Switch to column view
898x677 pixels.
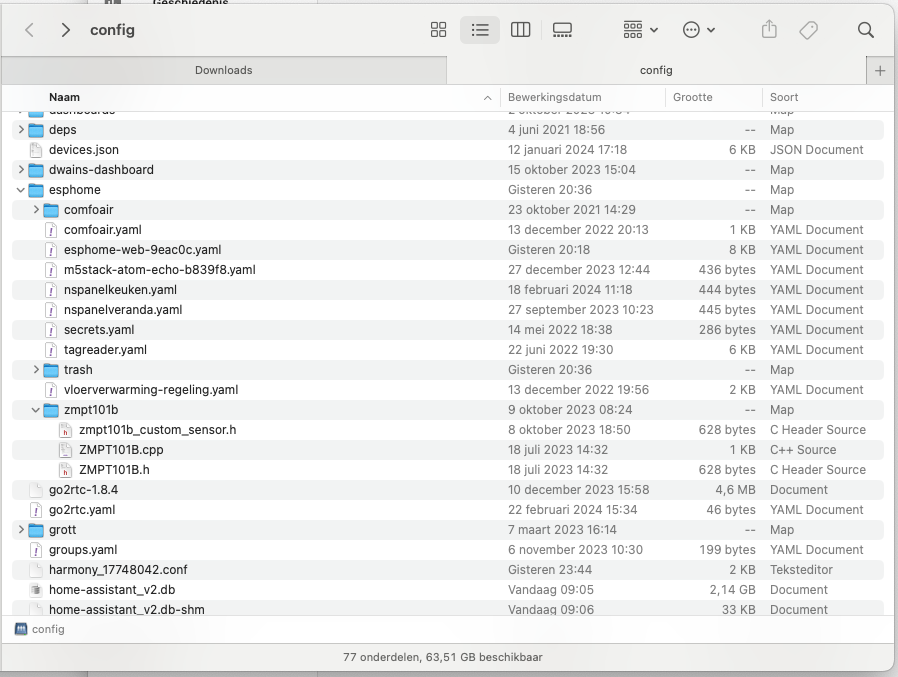pyautogui.click(x=520, y=30)
